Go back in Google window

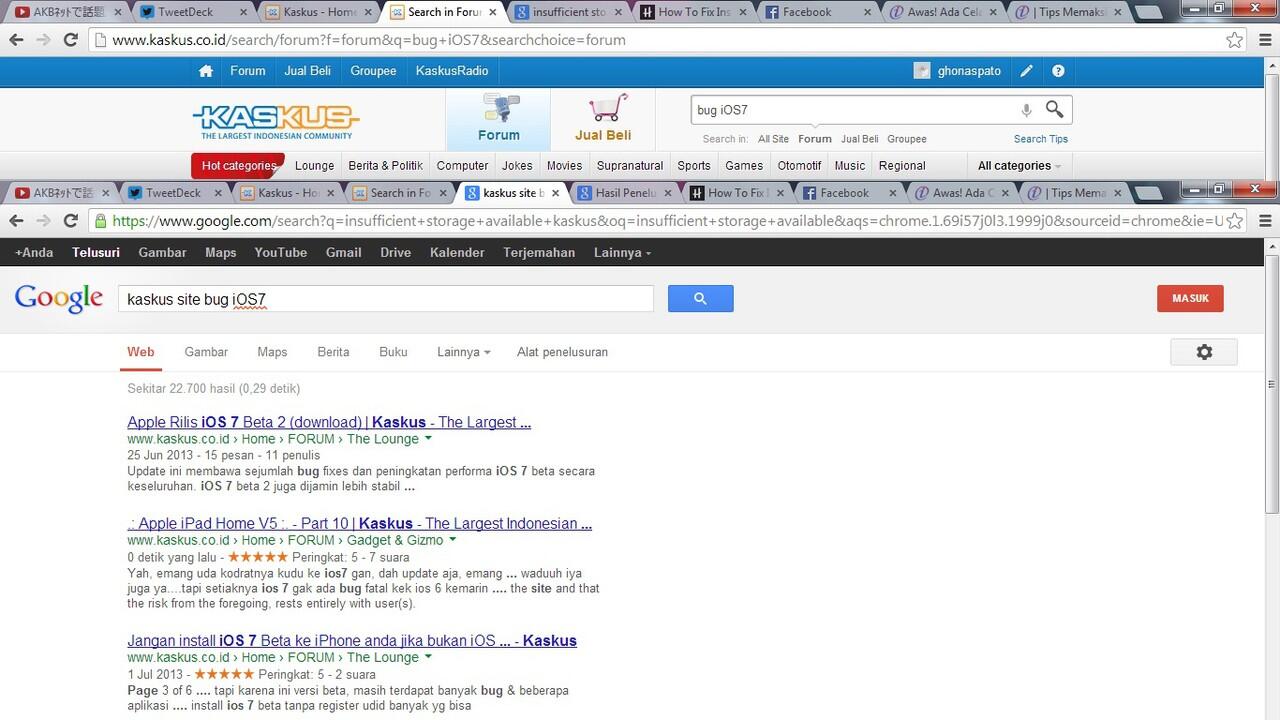coord(16,221)
